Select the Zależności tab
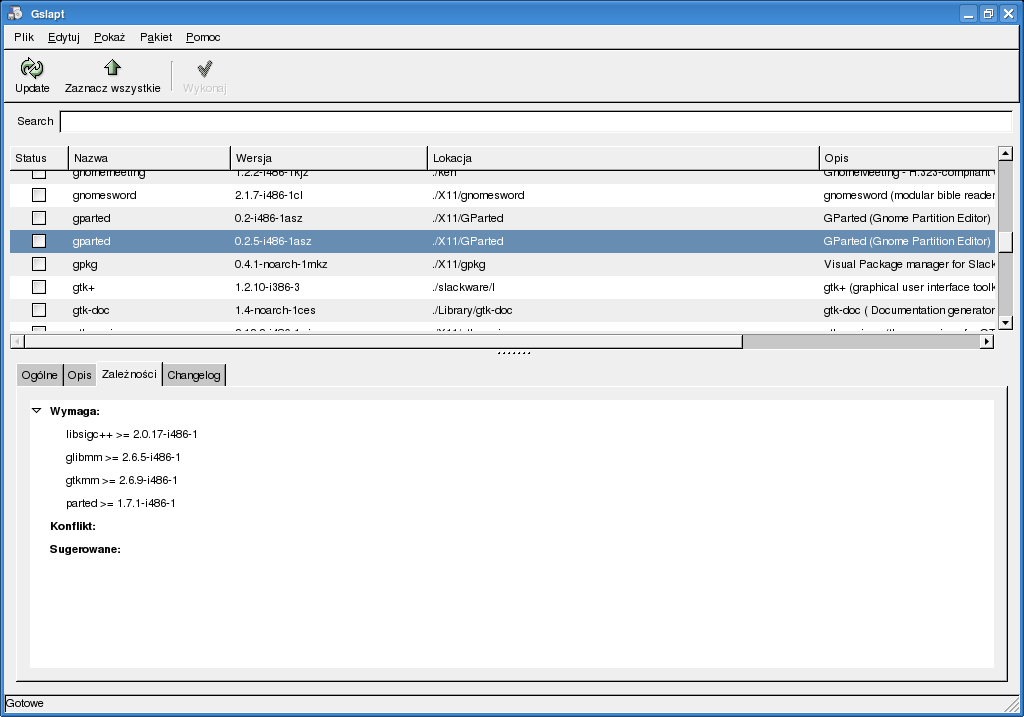 [x=129, y=374]
